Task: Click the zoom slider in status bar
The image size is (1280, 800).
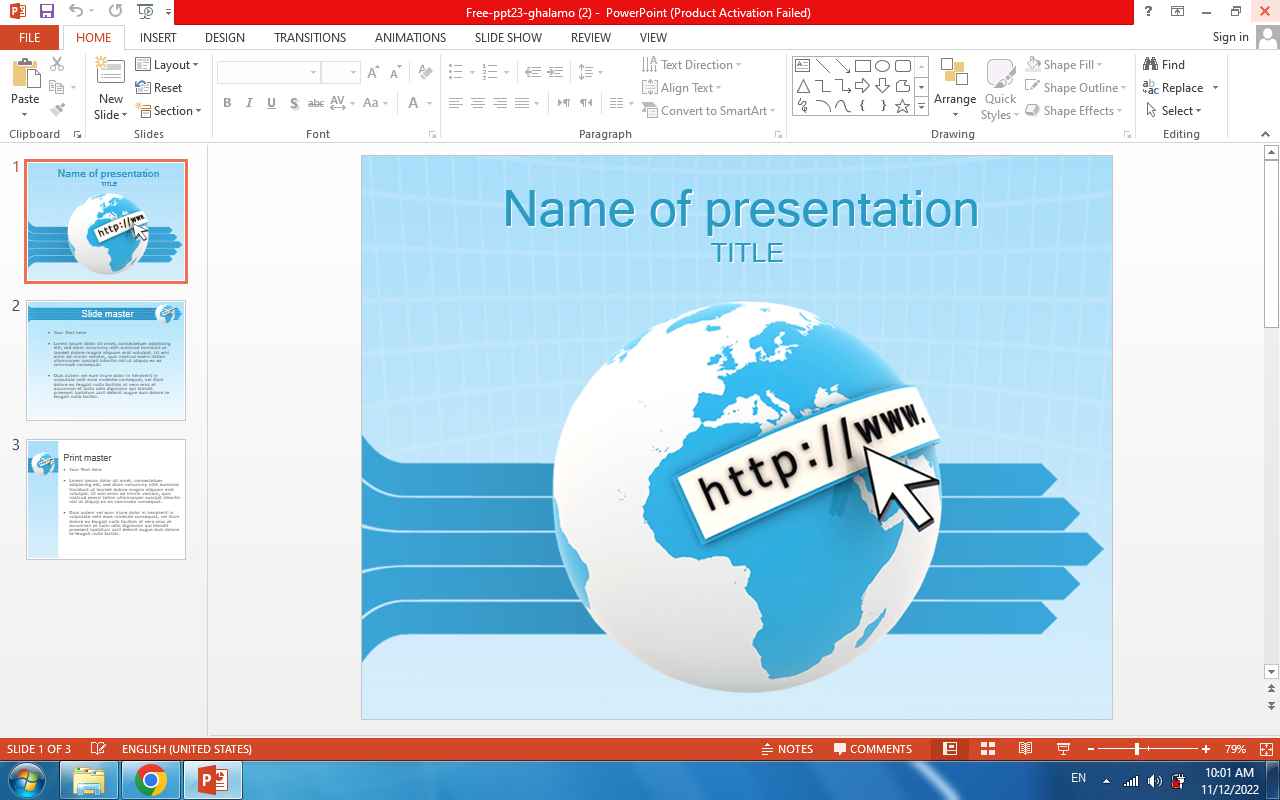Action: [x=1137, y=749]
